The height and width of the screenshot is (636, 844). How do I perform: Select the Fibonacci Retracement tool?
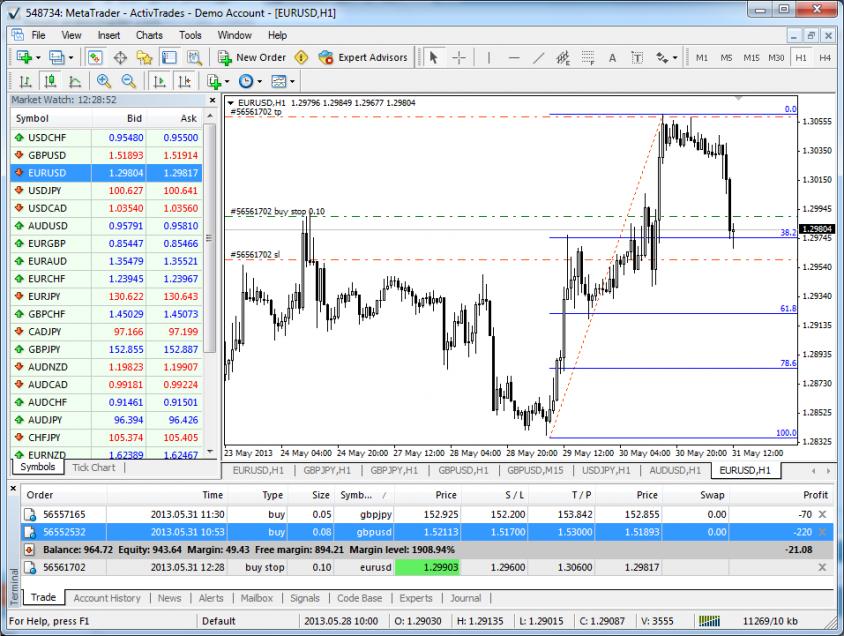point(588,58)
